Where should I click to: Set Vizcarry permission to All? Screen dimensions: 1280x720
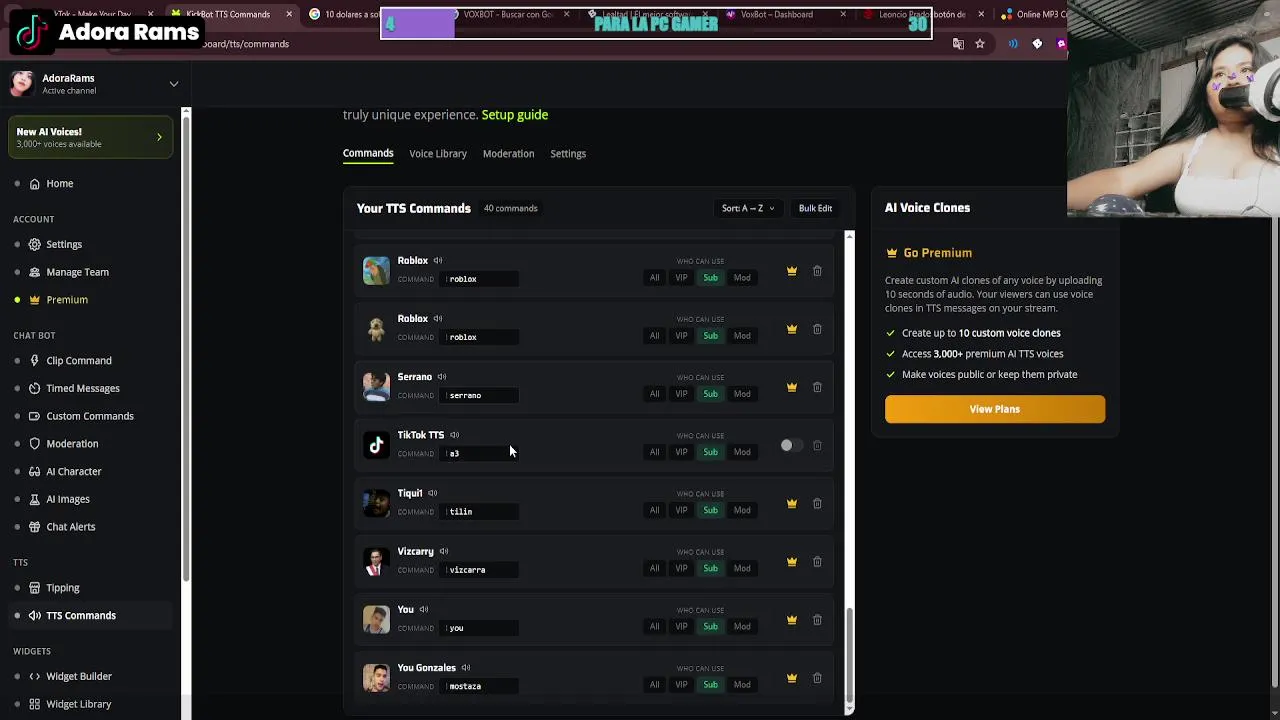[x=654, y=568]
